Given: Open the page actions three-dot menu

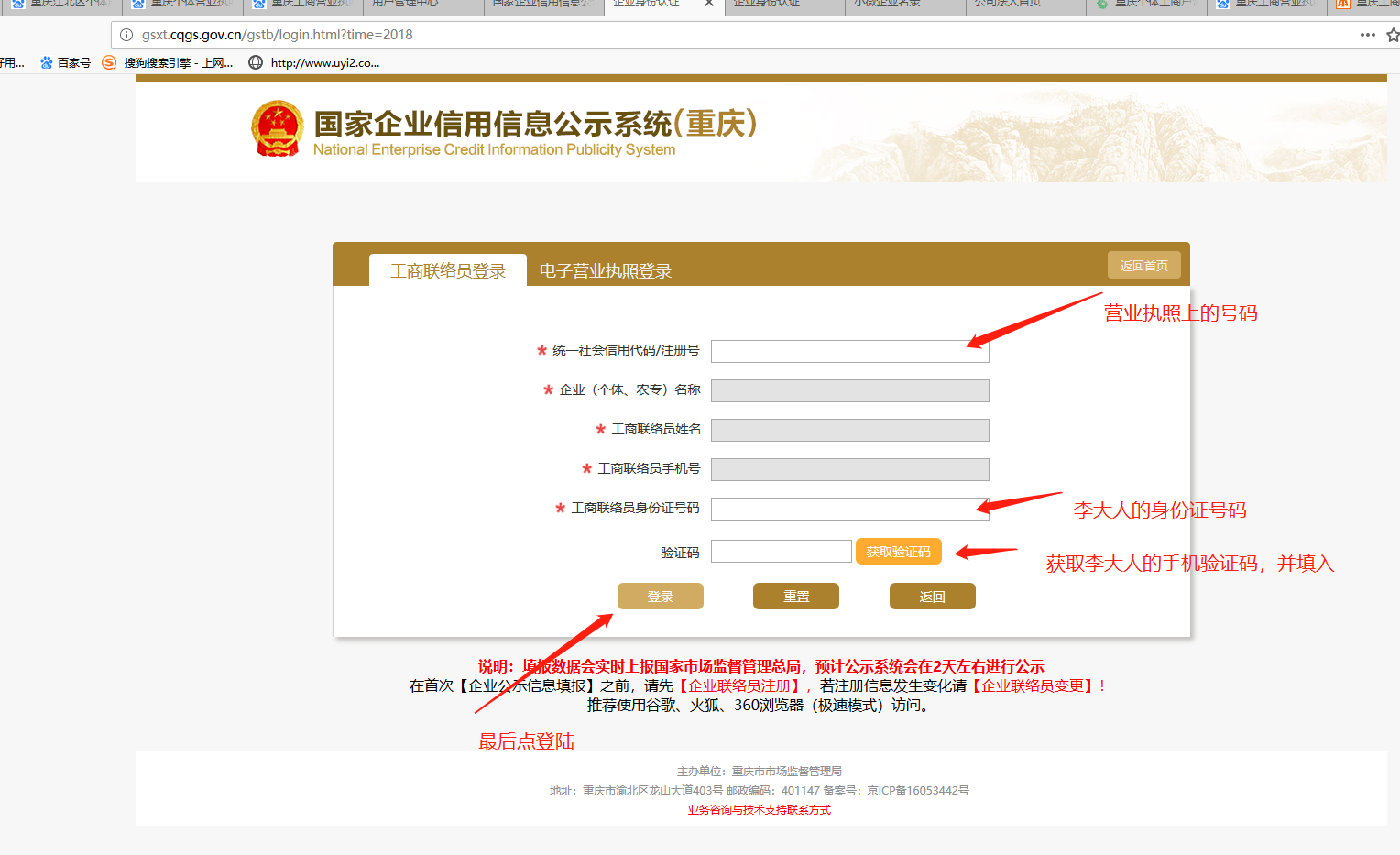Looking at the screenshot, I should tap(1367, 35).
